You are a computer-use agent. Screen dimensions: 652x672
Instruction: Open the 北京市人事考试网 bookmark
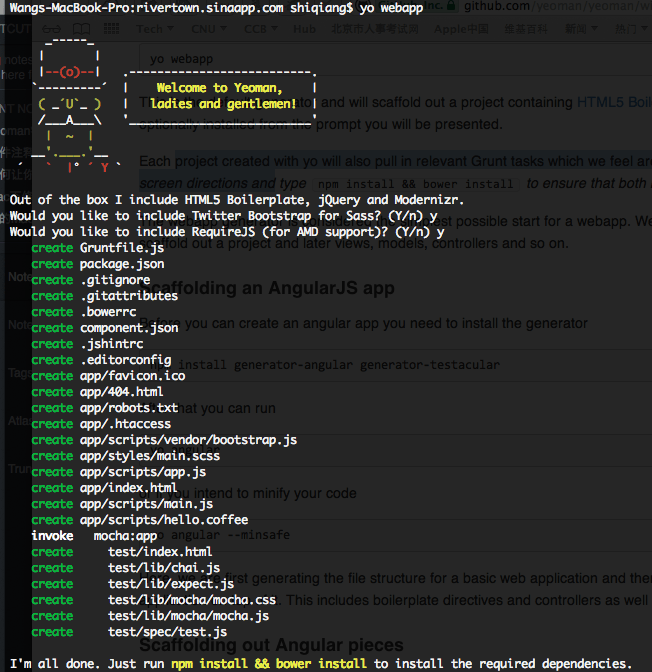(x=374, y=29)
